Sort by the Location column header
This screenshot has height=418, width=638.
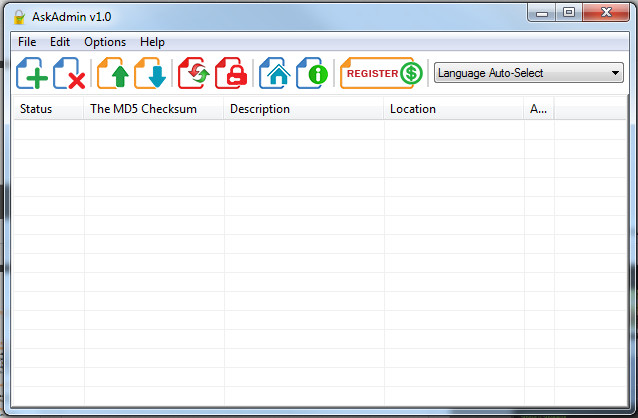coord(454,109)
